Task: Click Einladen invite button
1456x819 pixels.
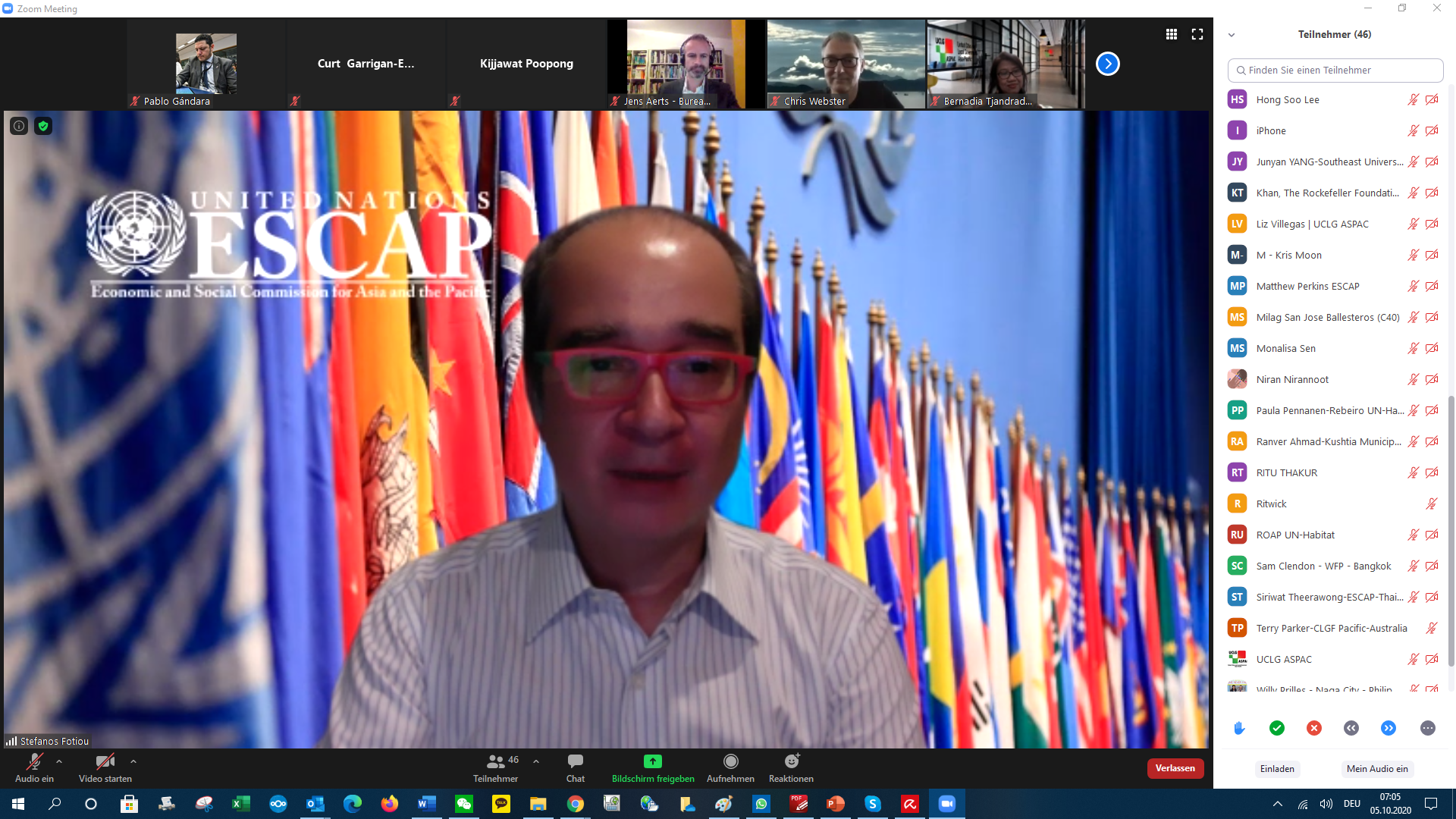Action: (x=1277, y=769)
